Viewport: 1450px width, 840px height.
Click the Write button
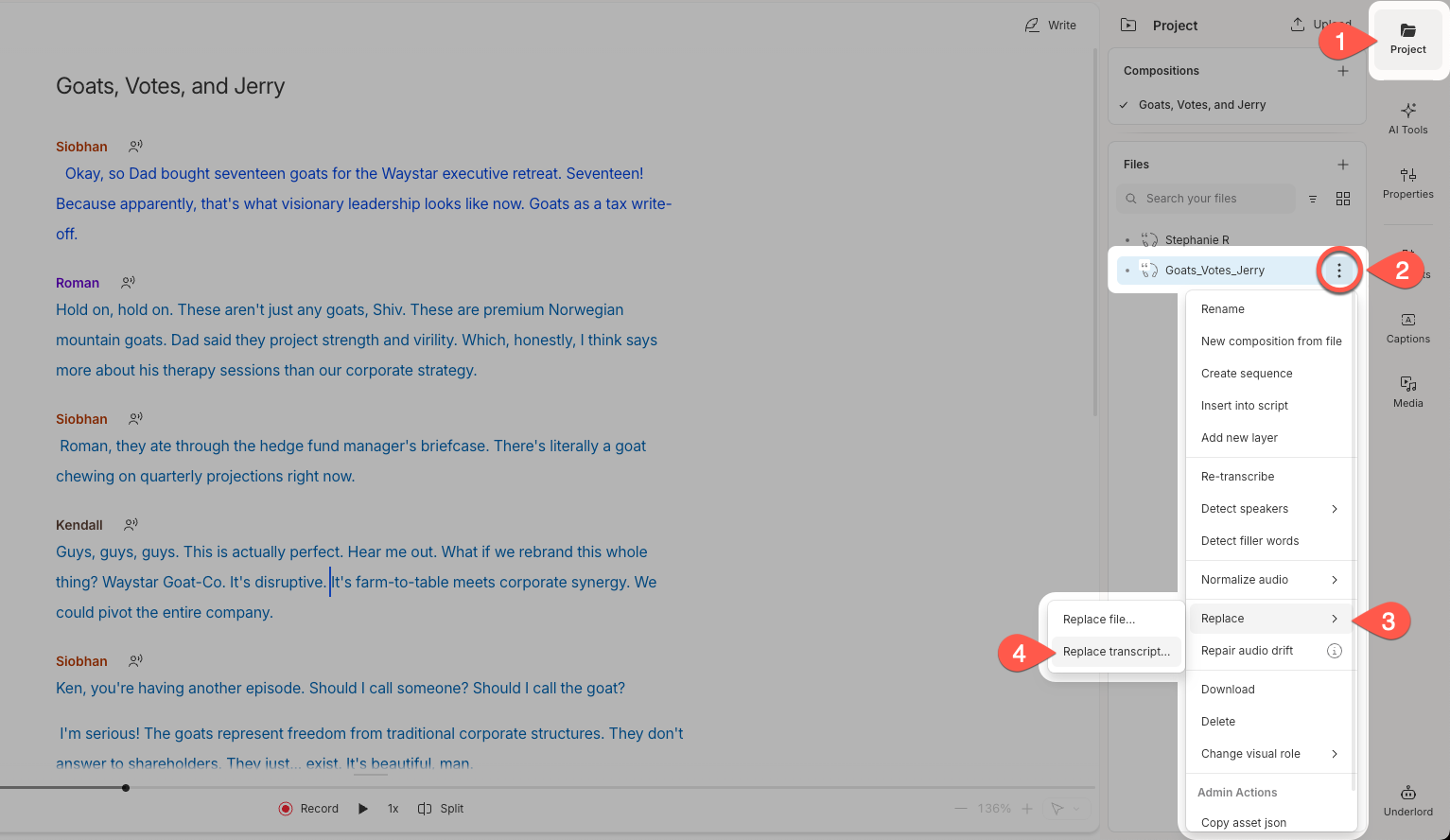(x=1050, y=25)
